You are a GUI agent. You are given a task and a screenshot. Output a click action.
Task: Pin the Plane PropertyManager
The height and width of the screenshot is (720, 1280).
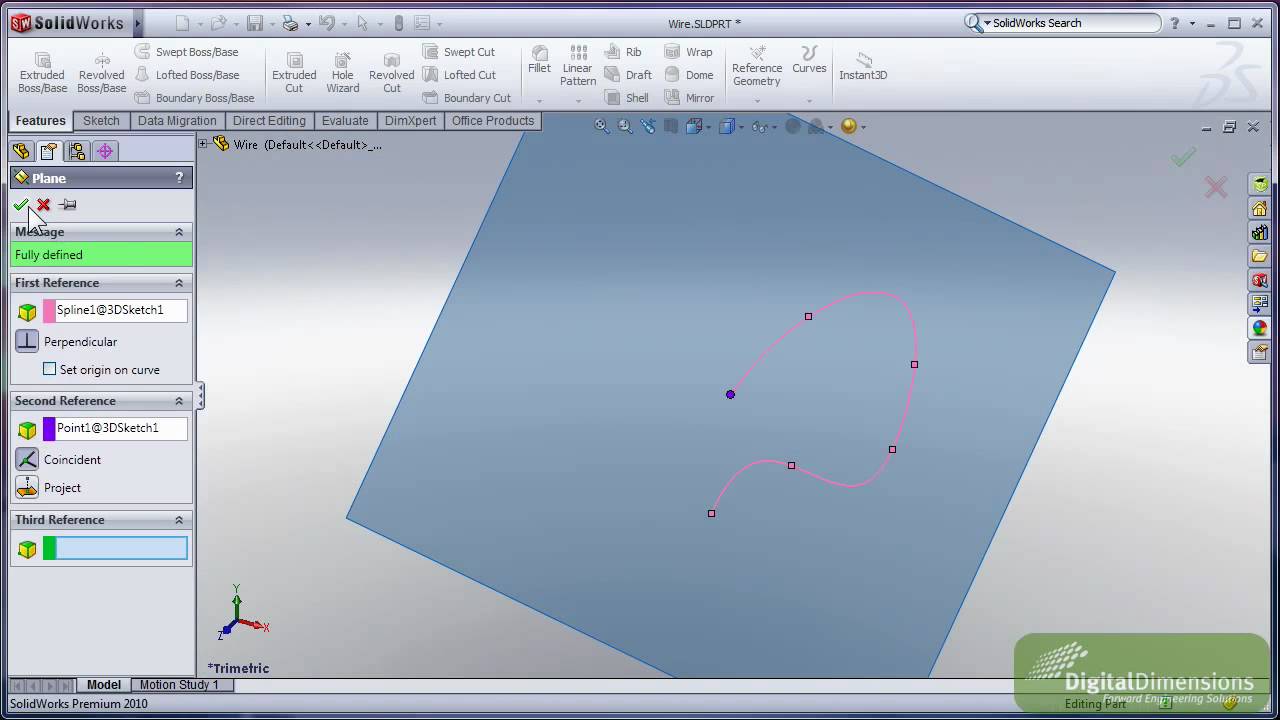(68, 205)
